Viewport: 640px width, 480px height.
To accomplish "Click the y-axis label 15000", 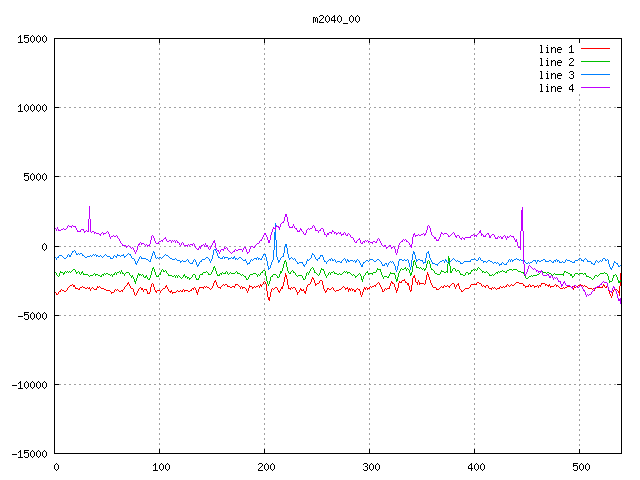I will [x=32, y=39].
